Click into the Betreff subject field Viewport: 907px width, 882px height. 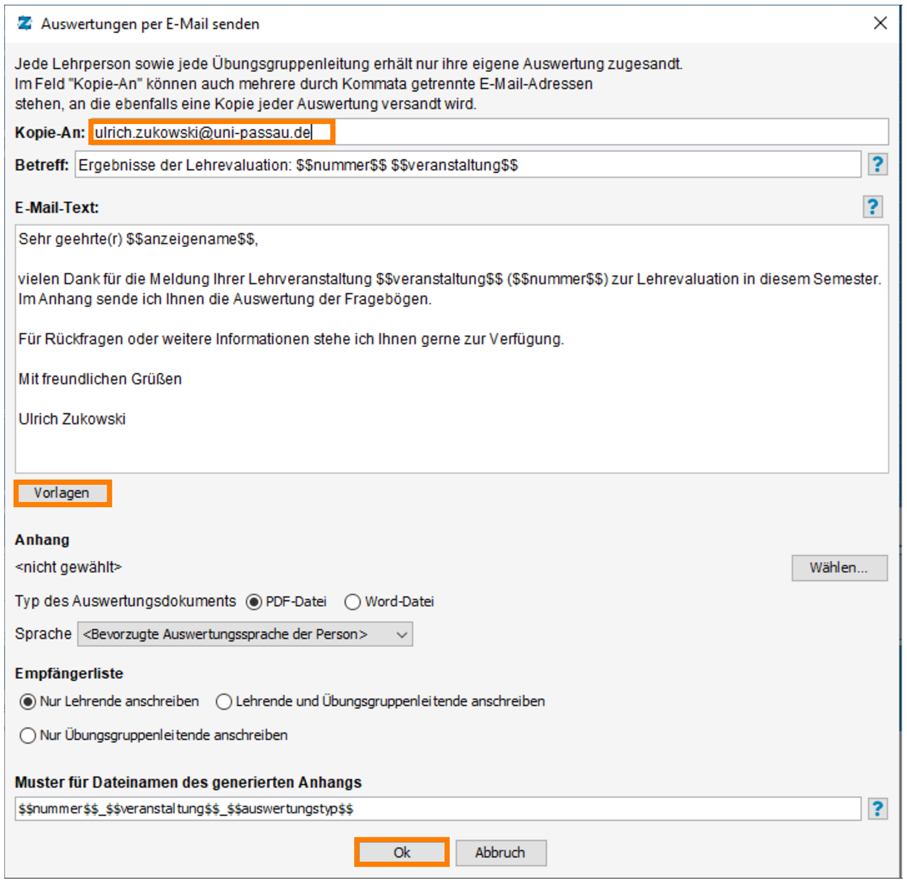(468, 165)
